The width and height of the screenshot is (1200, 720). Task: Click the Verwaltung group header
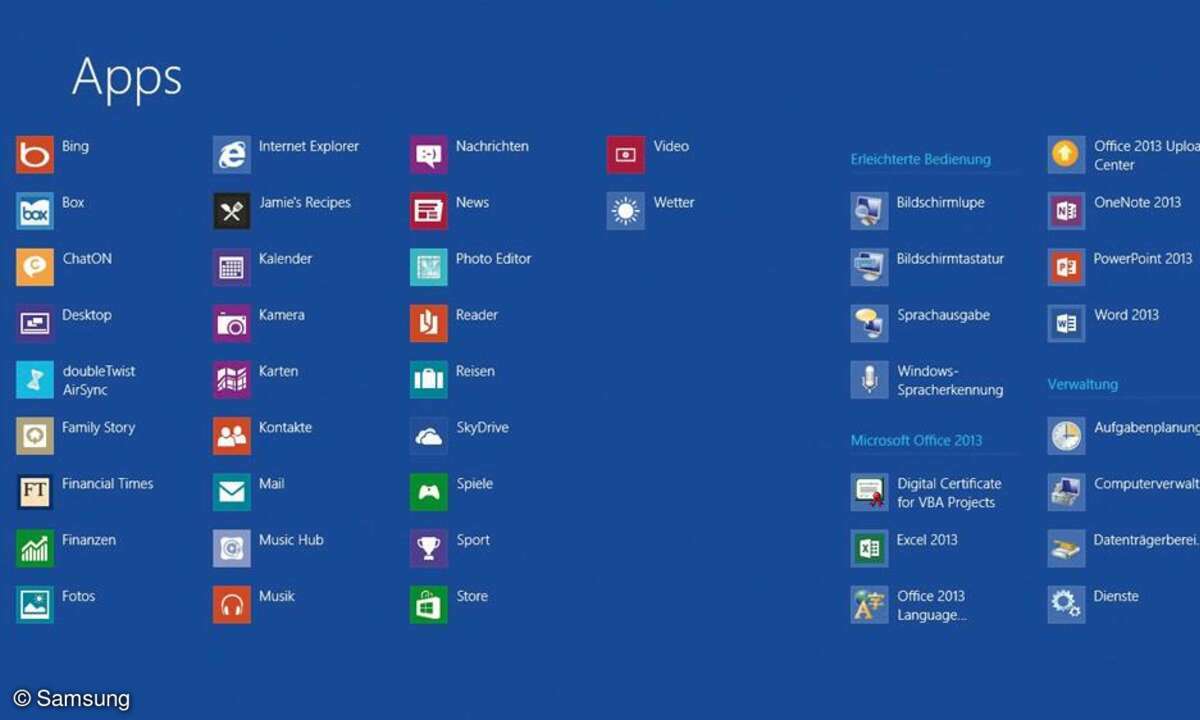[1082, 384]
